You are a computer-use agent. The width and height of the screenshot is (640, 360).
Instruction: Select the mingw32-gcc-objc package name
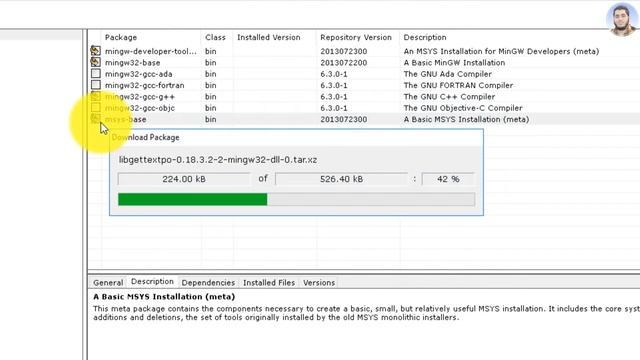[140, 108]
